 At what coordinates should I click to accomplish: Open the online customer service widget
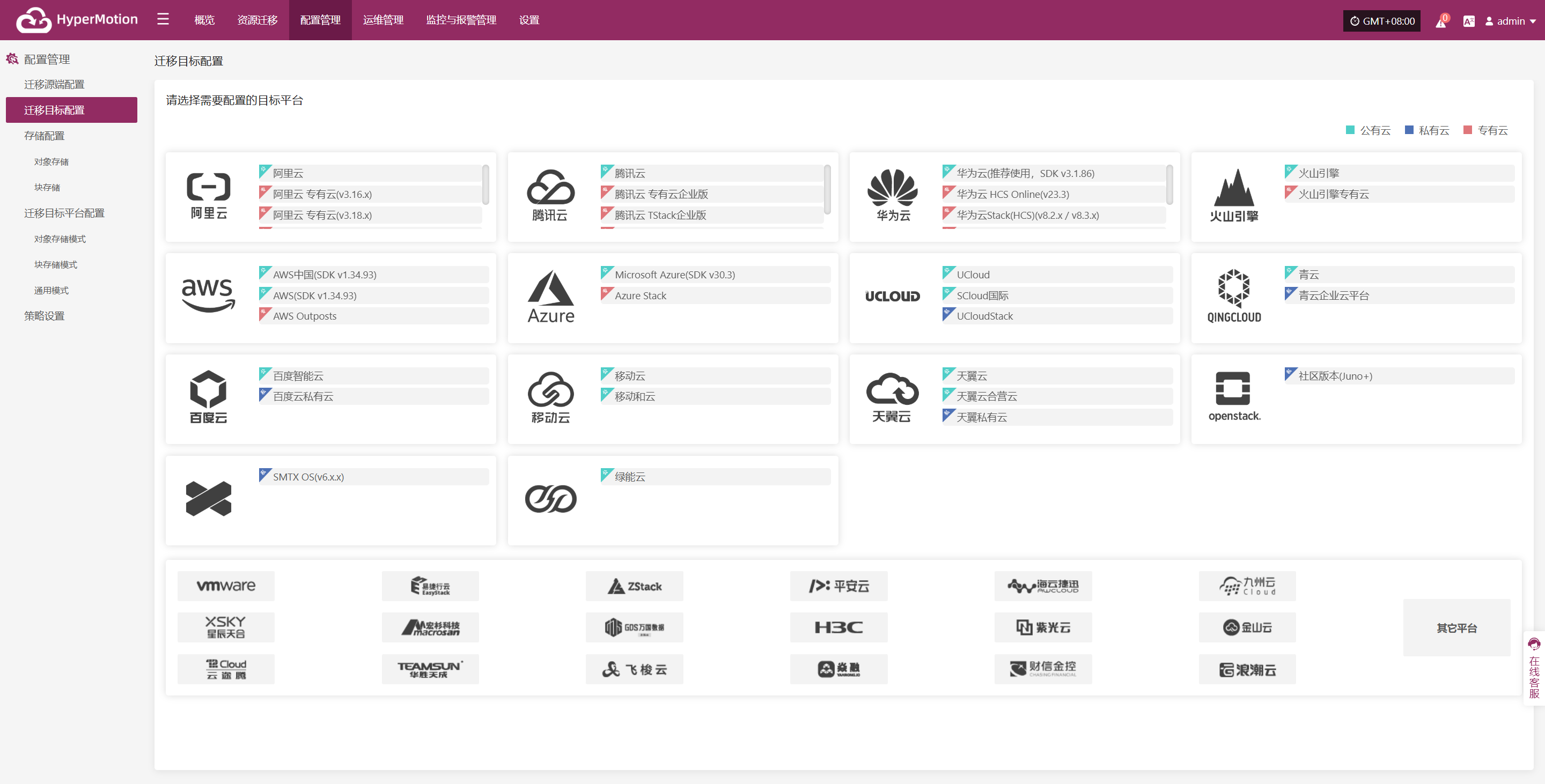(1534, 668)
